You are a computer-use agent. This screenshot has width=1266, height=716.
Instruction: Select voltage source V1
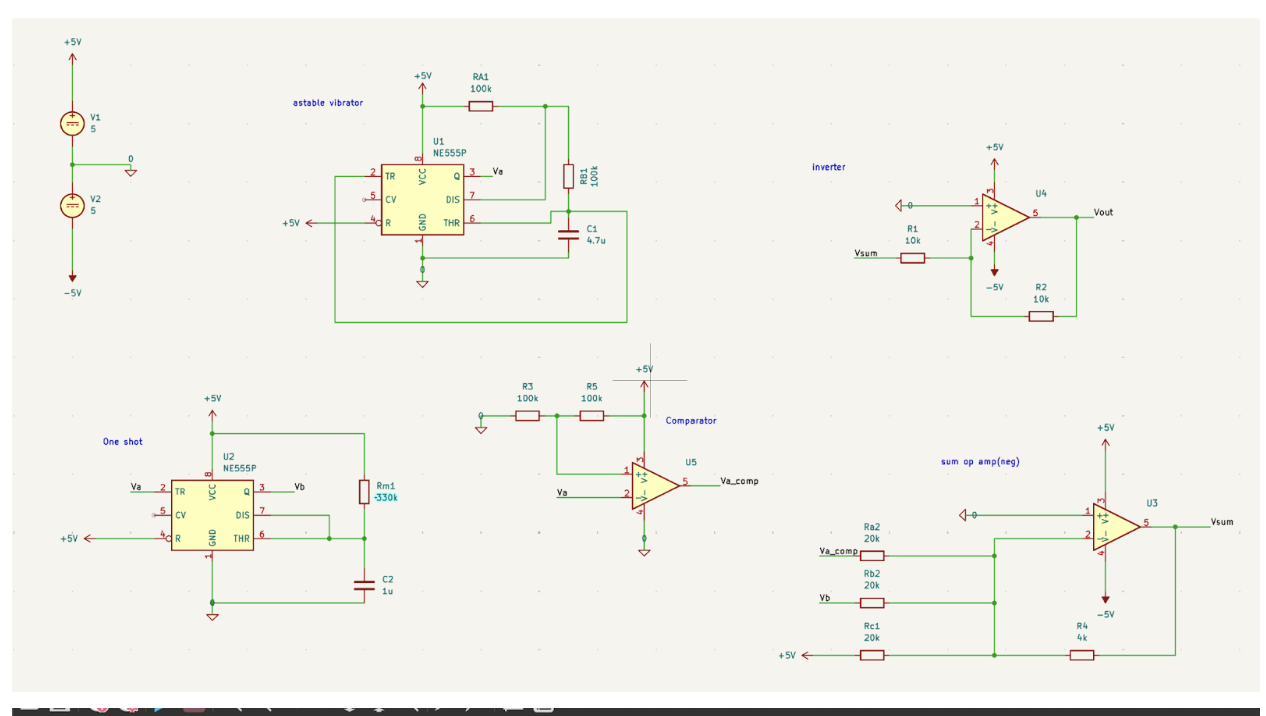[71, 124]
